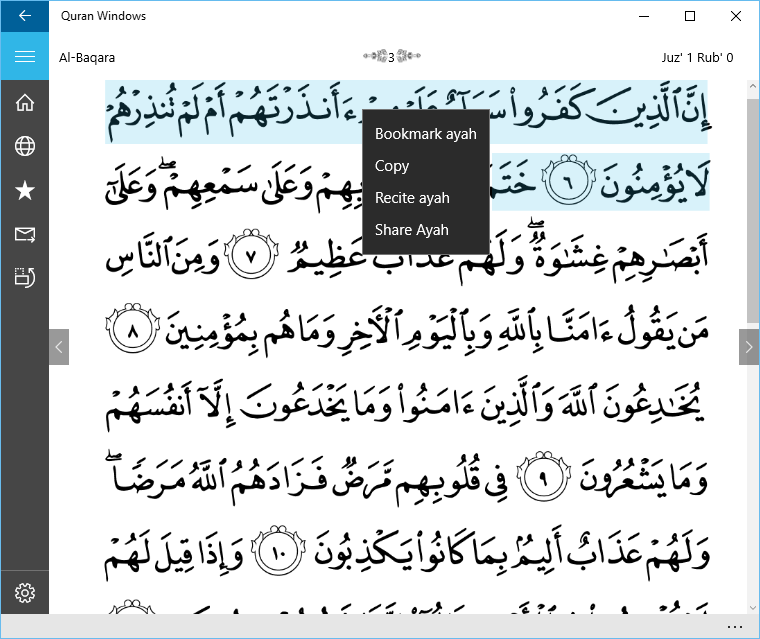
Task: Click ayah marker number 8
Action: [133, 329]
